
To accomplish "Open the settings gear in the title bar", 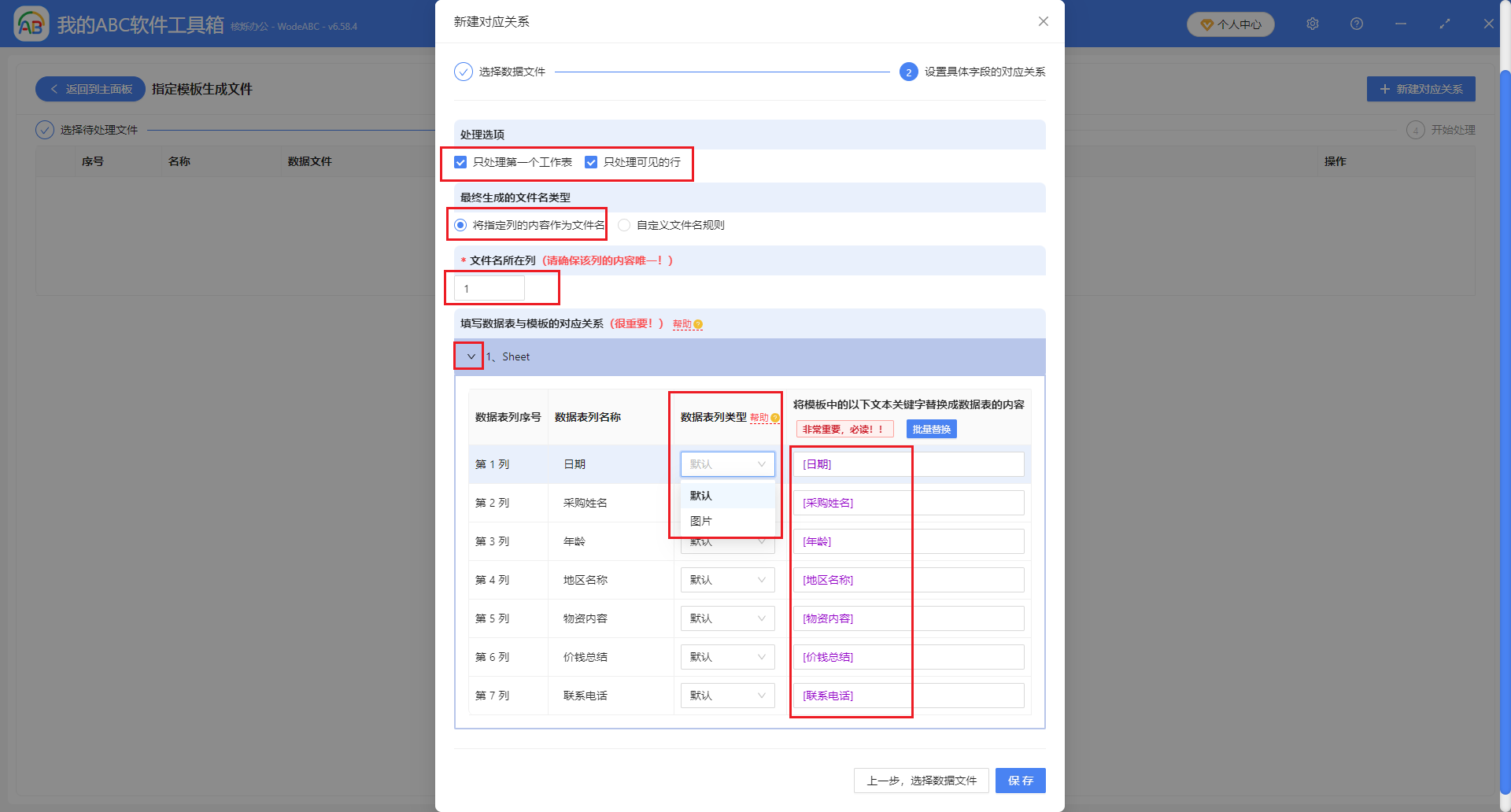I will click(x=1312, y=24).
